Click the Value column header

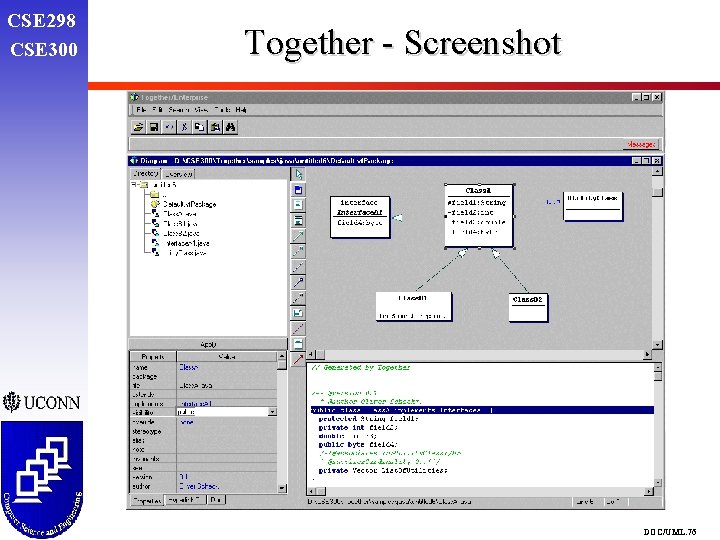pos(227,357)
